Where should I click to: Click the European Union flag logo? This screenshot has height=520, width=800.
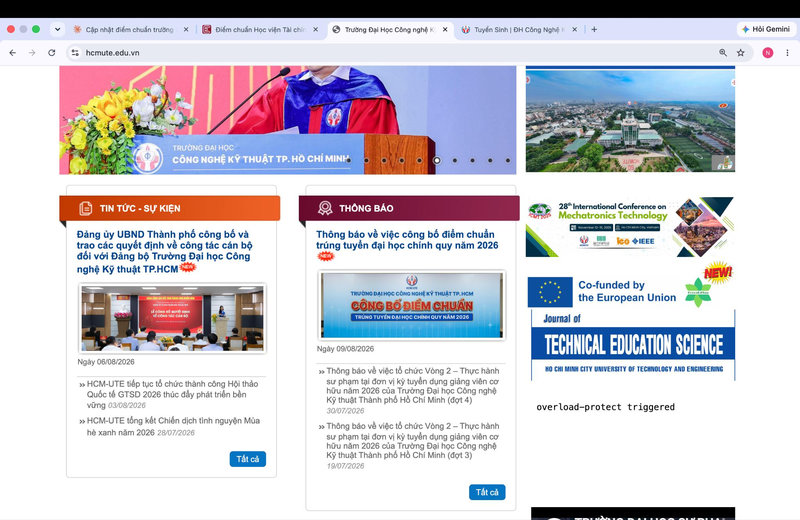click(549, 292)
